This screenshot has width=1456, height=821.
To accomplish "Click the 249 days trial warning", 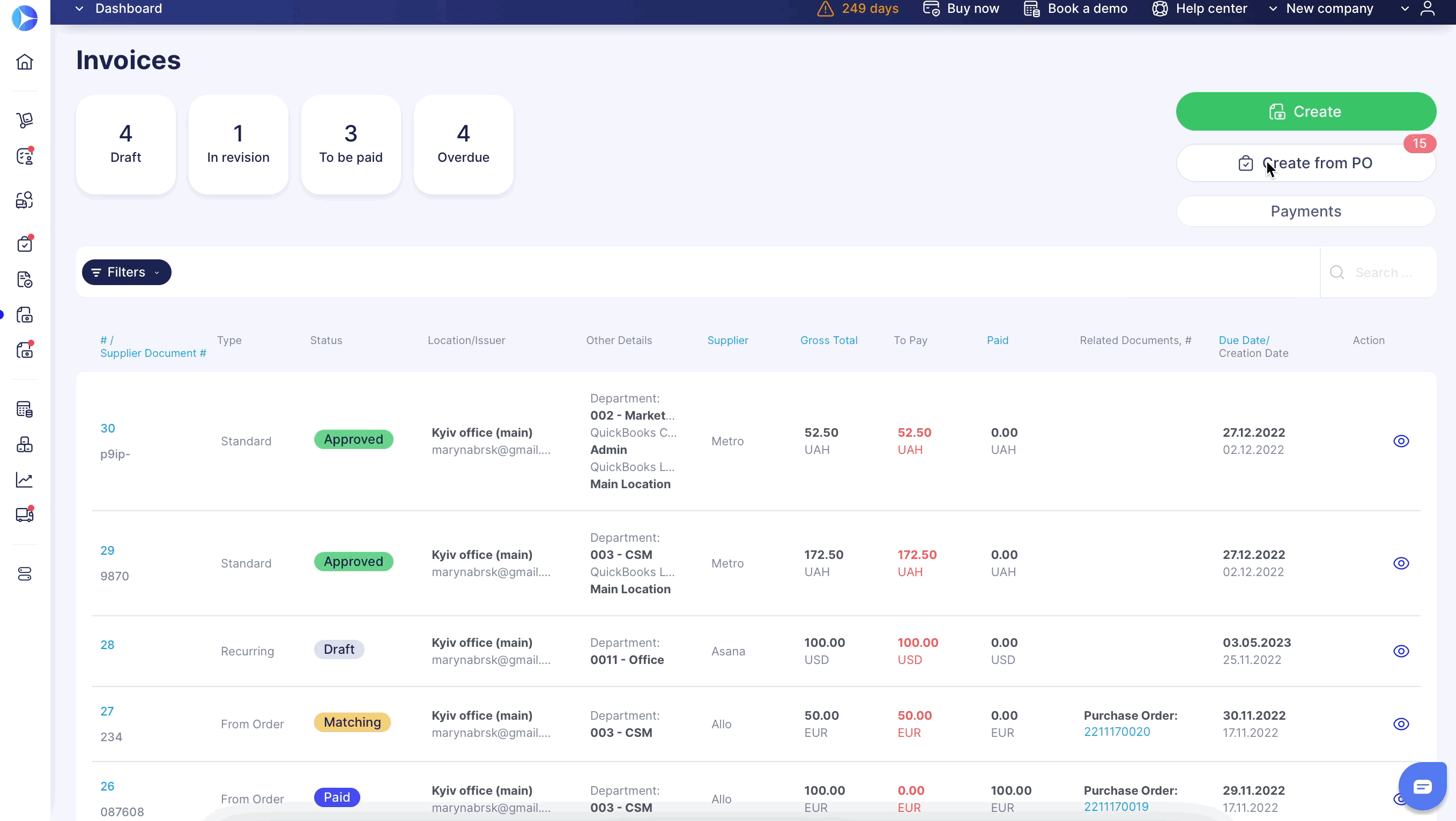I will click(x=858, y=9).
